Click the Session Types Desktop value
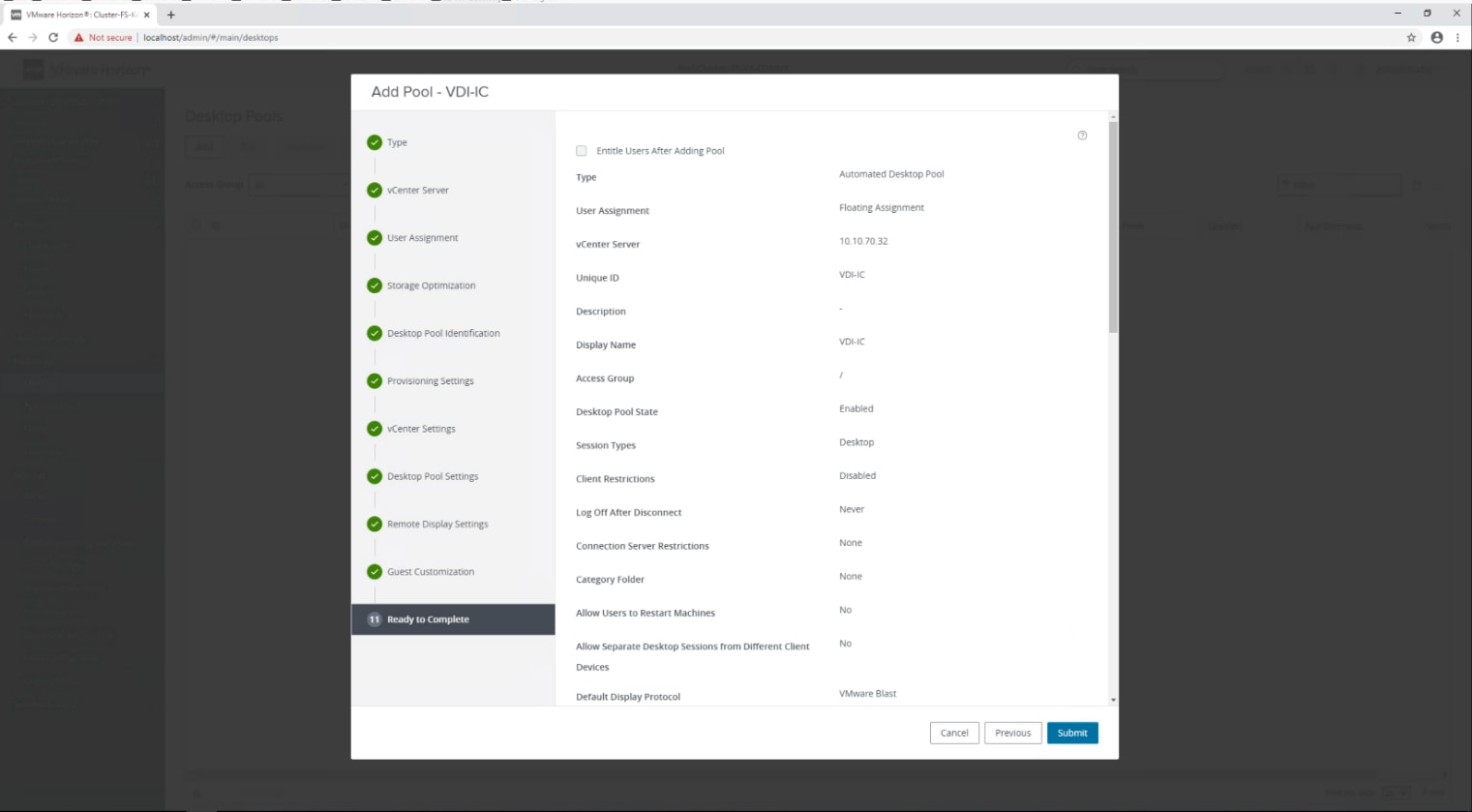 click(856, 442)
